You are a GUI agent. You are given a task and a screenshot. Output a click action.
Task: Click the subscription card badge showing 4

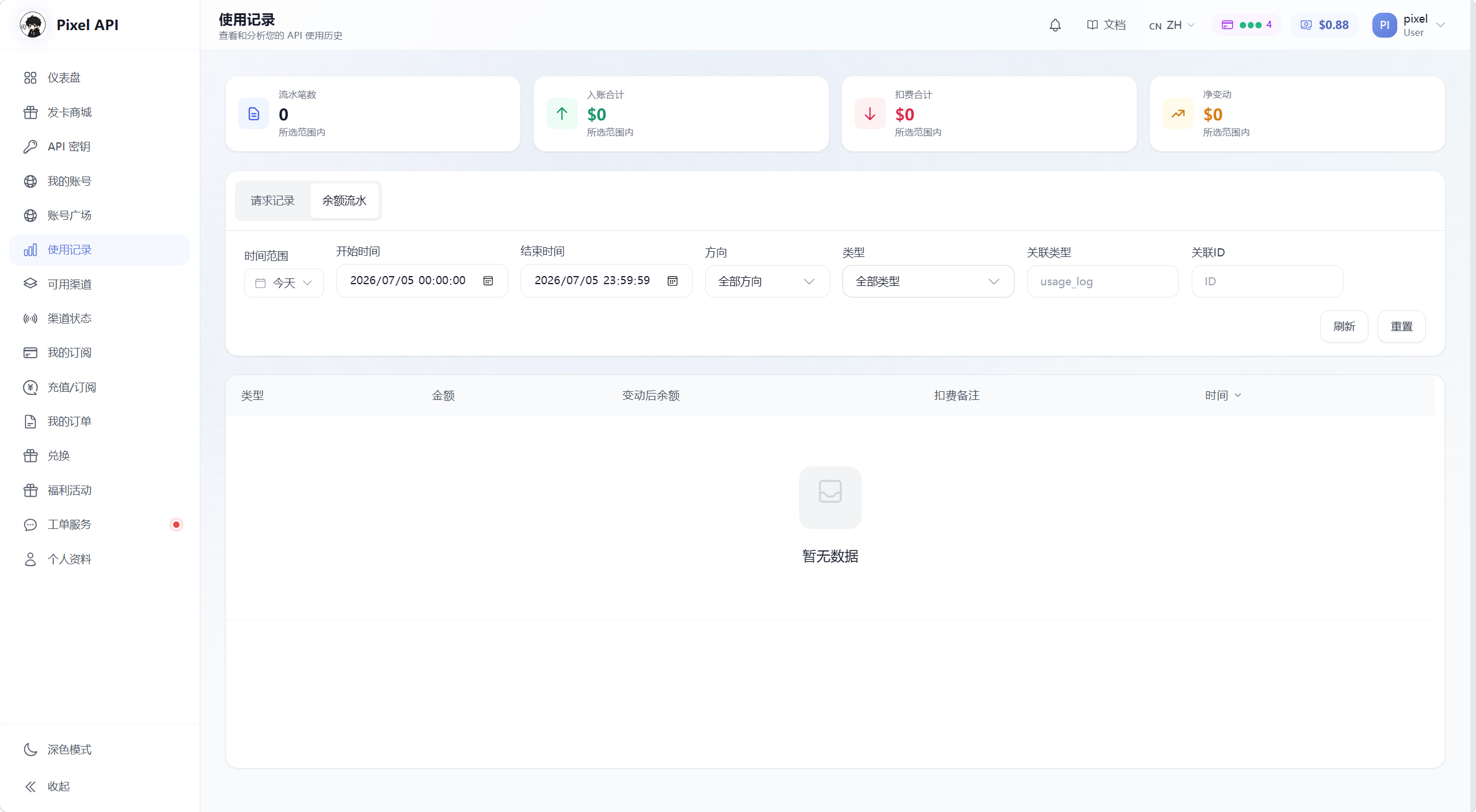click(1247, 25)
